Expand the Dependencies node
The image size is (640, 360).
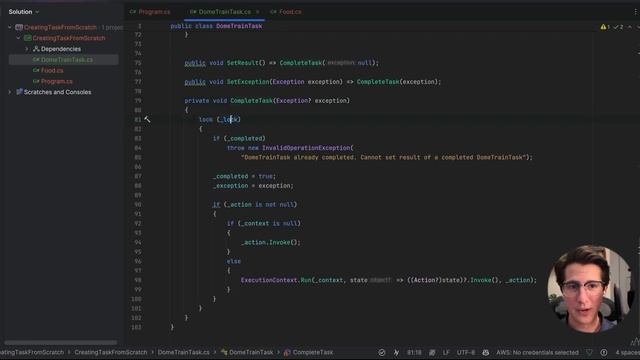pyautogui.click(x=27, y=49)
